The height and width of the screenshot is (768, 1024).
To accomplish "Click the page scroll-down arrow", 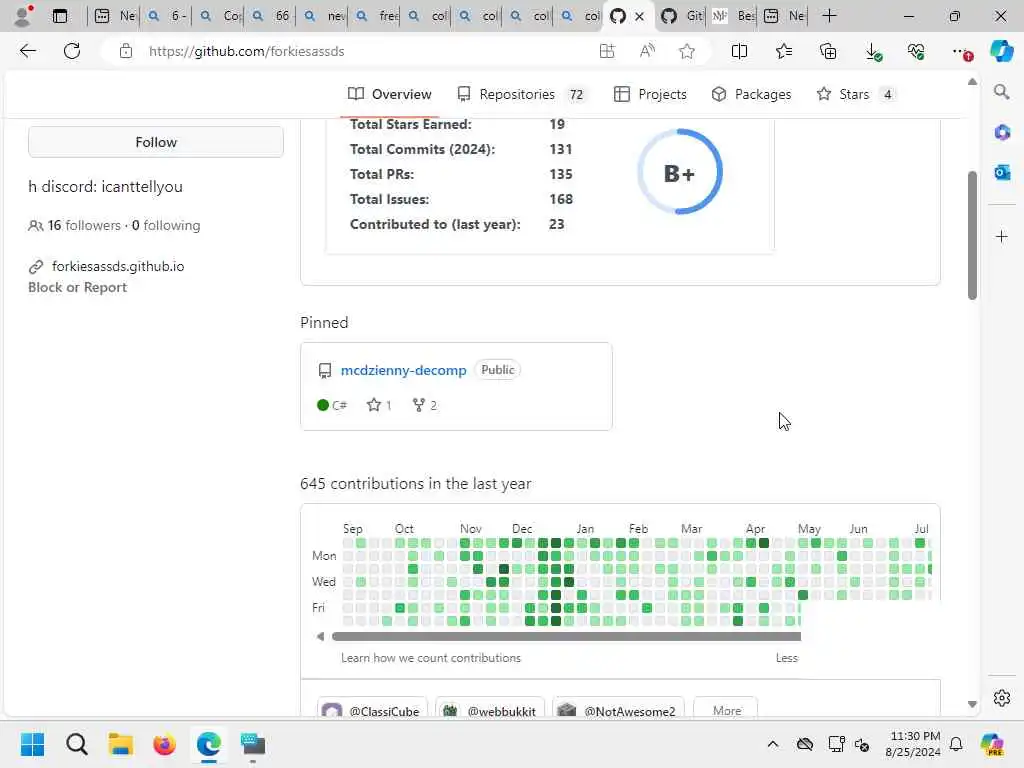I will pos(972,704).
